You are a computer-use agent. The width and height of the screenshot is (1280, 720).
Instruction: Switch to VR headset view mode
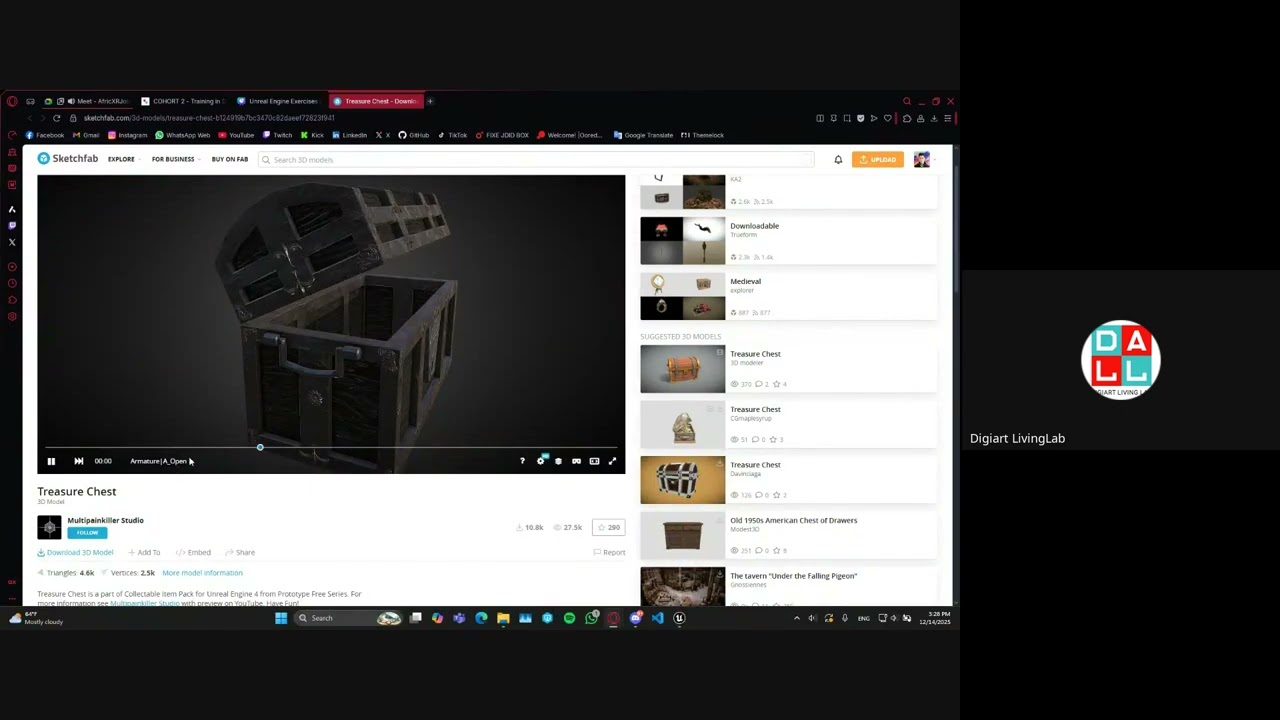pos(576,461)
